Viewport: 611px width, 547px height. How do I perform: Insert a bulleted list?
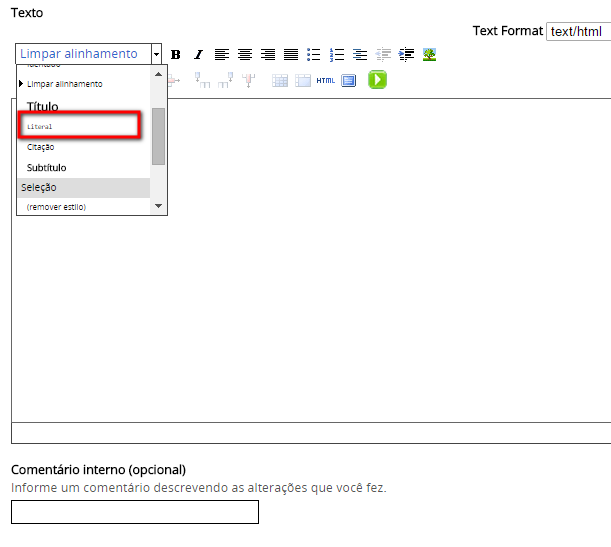tap(314, 55)
